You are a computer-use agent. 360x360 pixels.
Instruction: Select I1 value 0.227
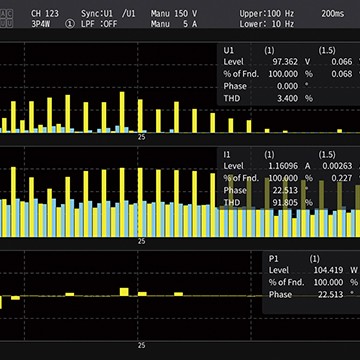(342, 178)
